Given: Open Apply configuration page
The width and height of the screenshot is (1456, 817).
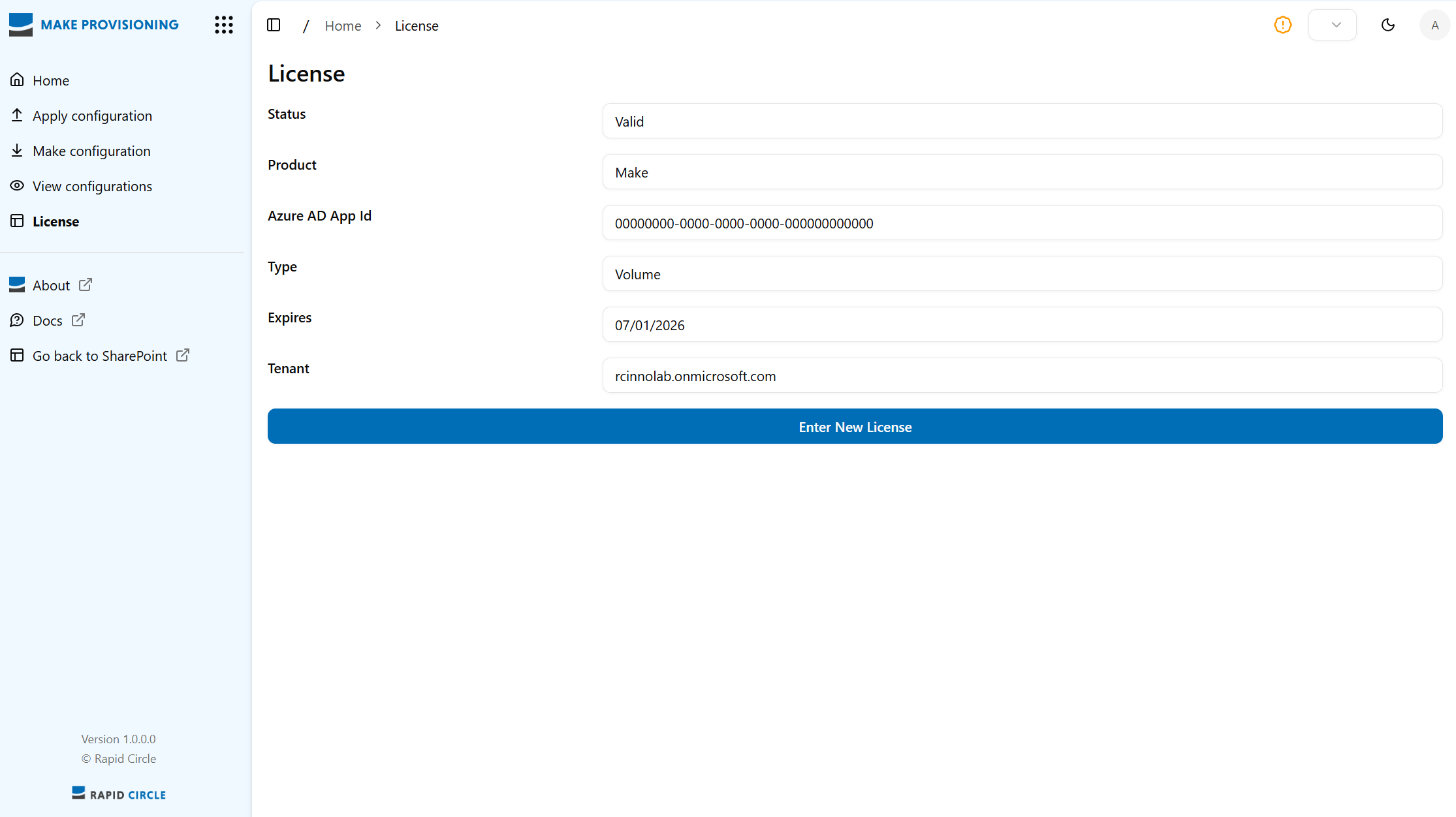Looking at the screenshot, I should tap(92, 116).
